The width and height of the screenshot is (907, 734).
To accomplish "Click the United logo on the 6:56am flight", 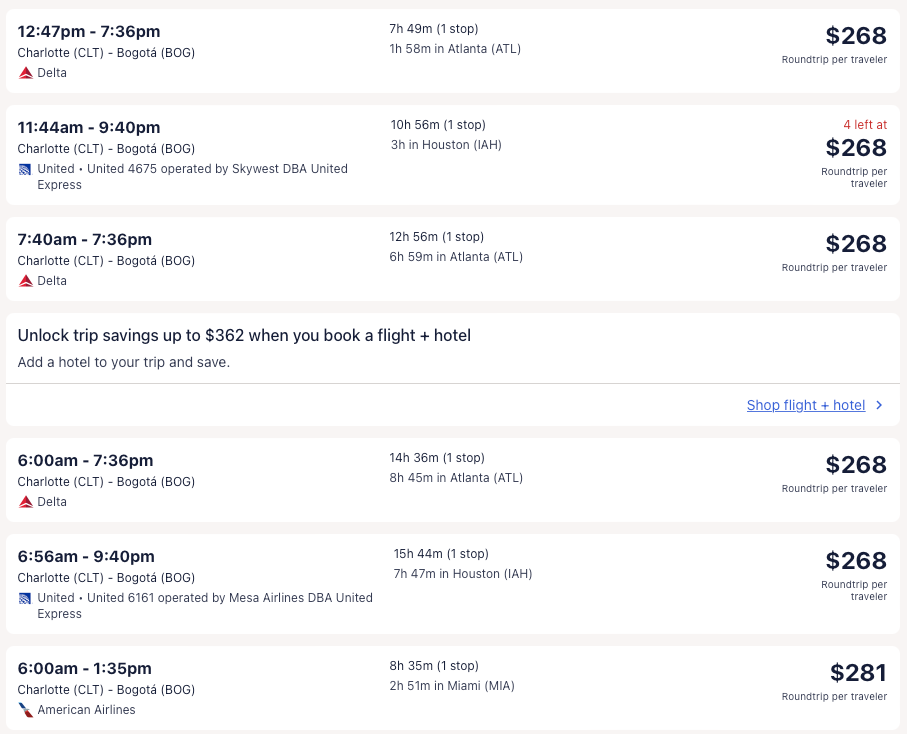I will (x=25, y=598).
